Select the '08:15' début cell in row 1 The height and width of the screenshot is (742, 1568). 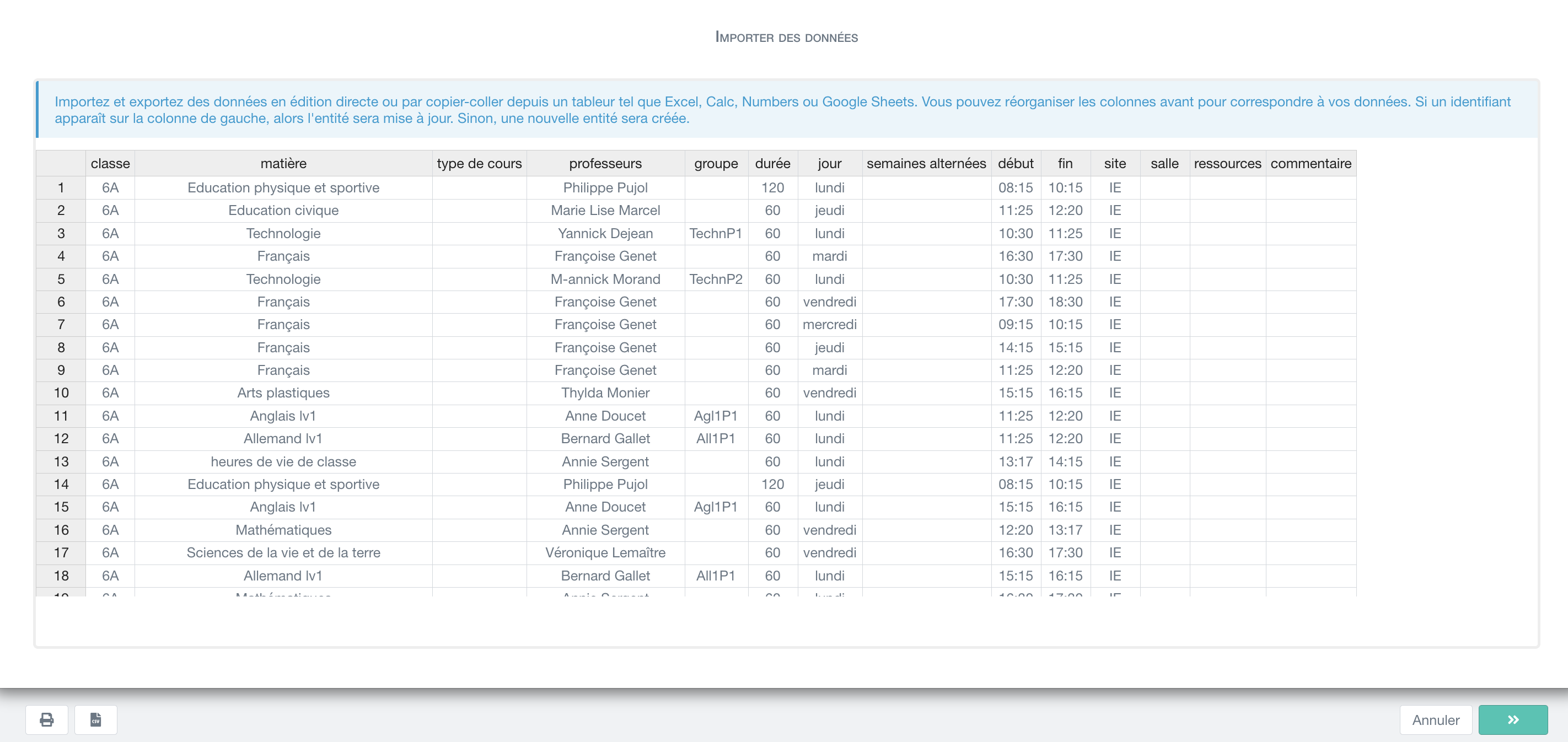point(1016,187)
